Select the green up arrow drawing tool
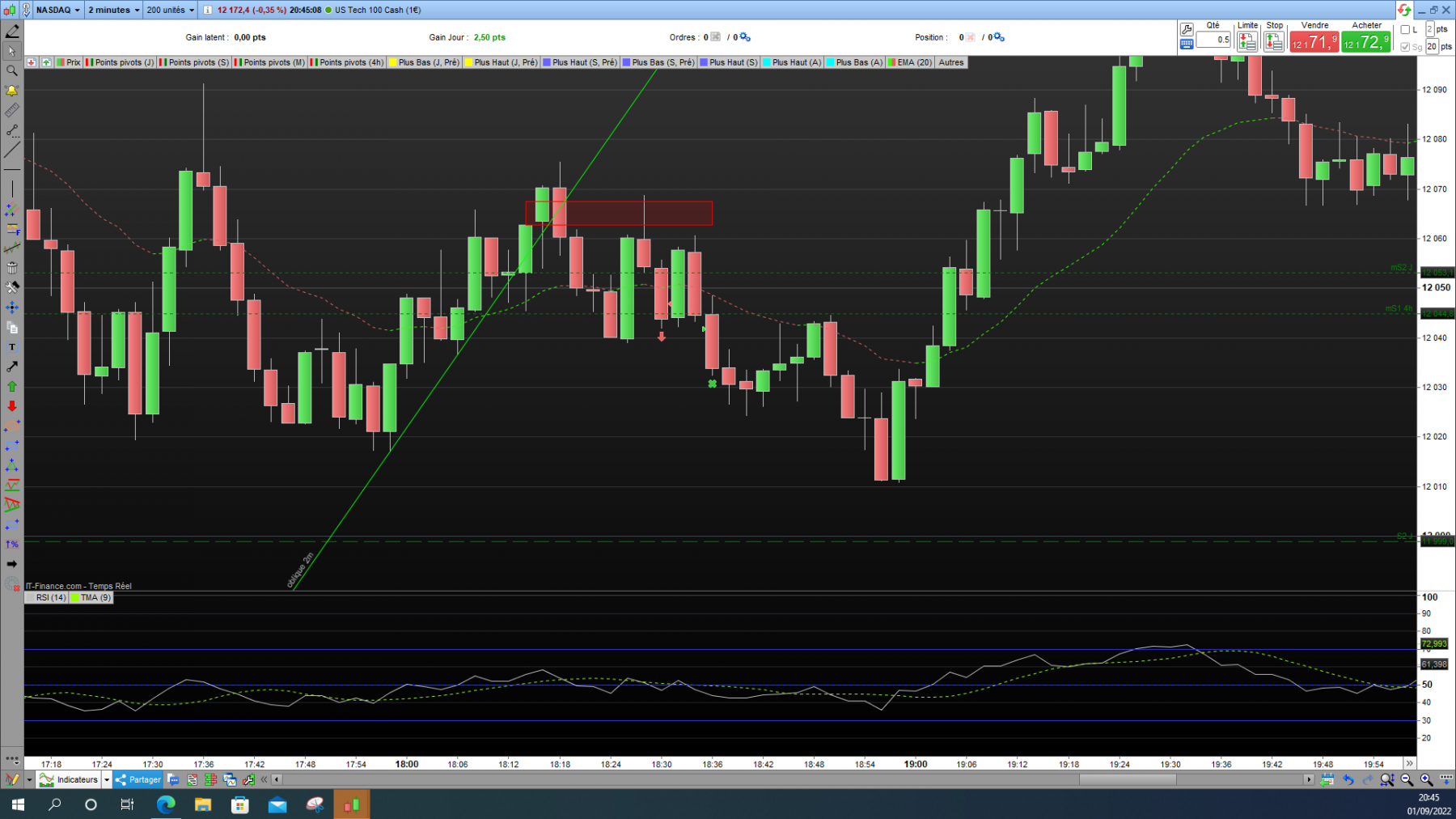This screenshot has height=819, width=1456. point(11,387)
